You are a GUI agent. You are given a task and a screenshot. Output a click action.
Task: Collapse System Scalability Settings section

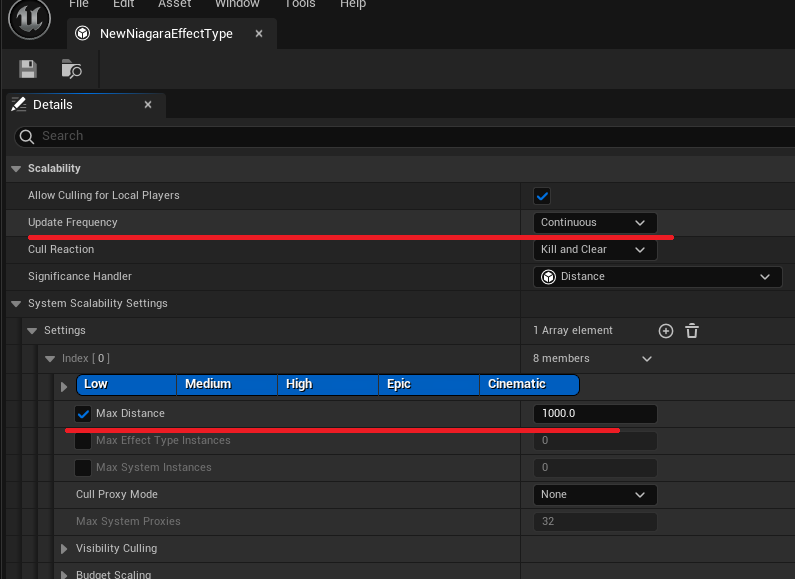click(x=16, y=304)
